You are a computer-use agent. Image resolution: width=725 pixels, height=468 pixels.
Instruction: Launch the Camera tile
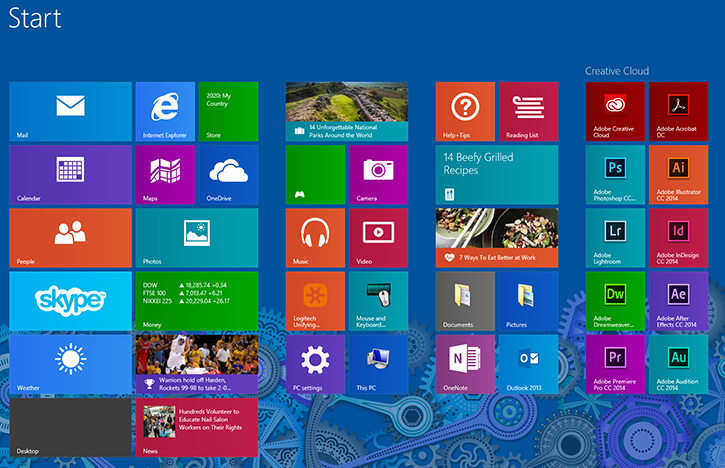click(x=379, y=175)
